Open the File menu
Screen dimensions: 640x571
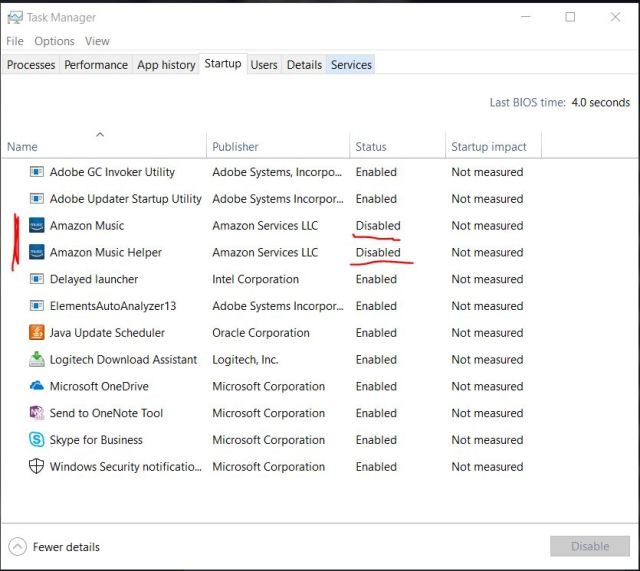(x=15, y=41)
